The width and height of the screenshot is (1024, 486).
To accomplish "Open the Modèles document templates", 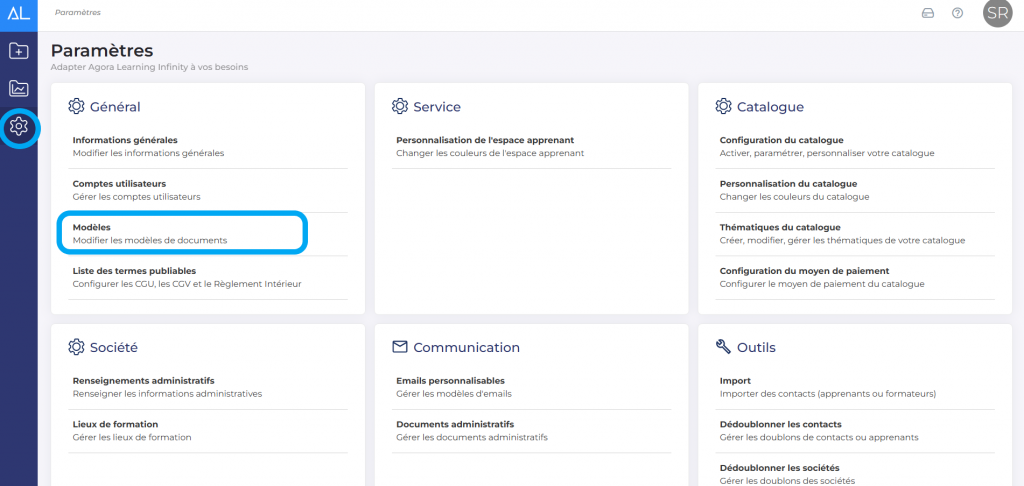I will 92,227.
